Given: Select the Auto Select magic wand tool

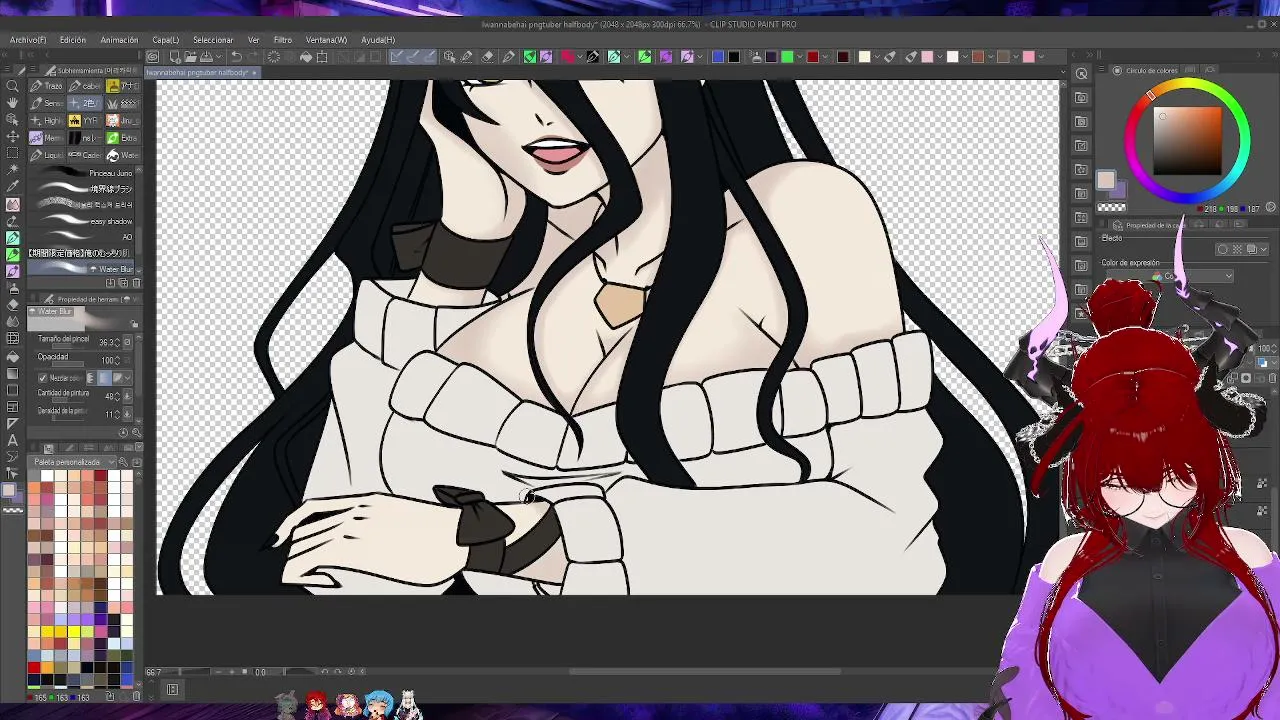Looking at the screenshot, I should pos(13,170).
